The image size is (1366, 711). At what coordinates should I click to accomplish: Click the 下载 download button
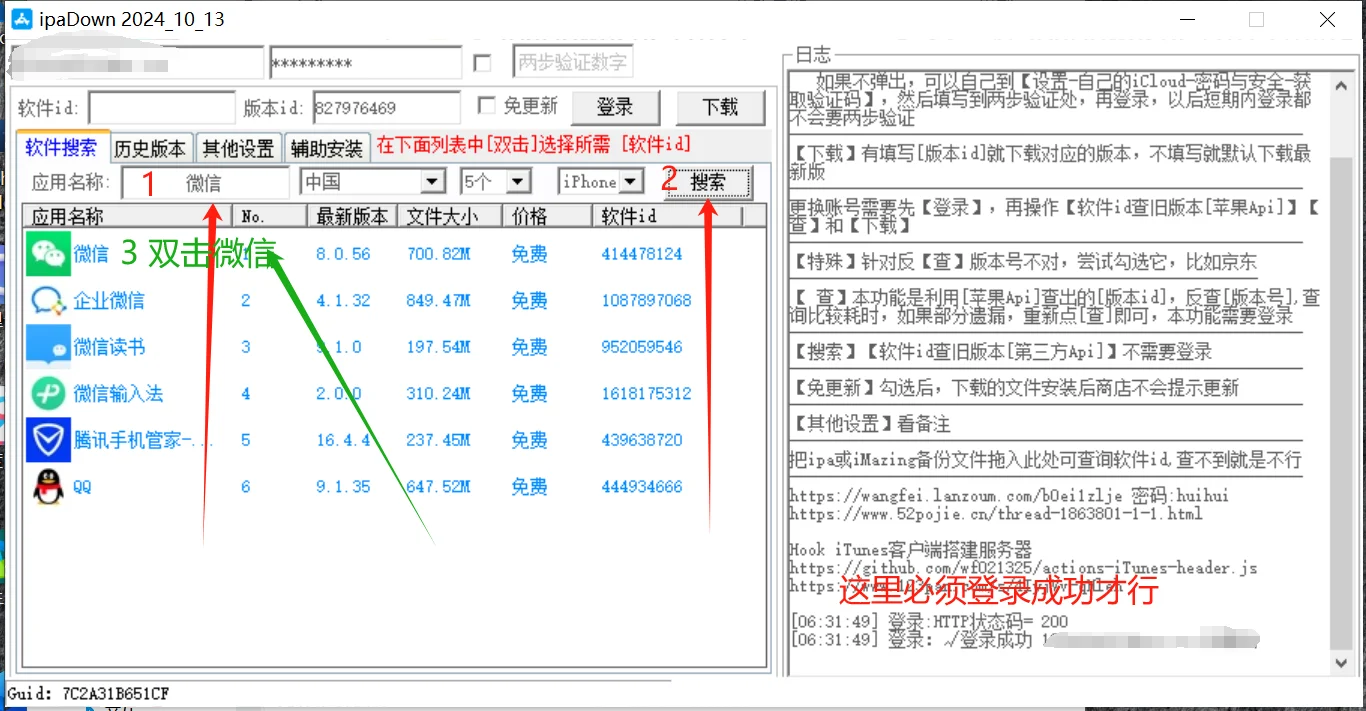(x=721, y=107)
